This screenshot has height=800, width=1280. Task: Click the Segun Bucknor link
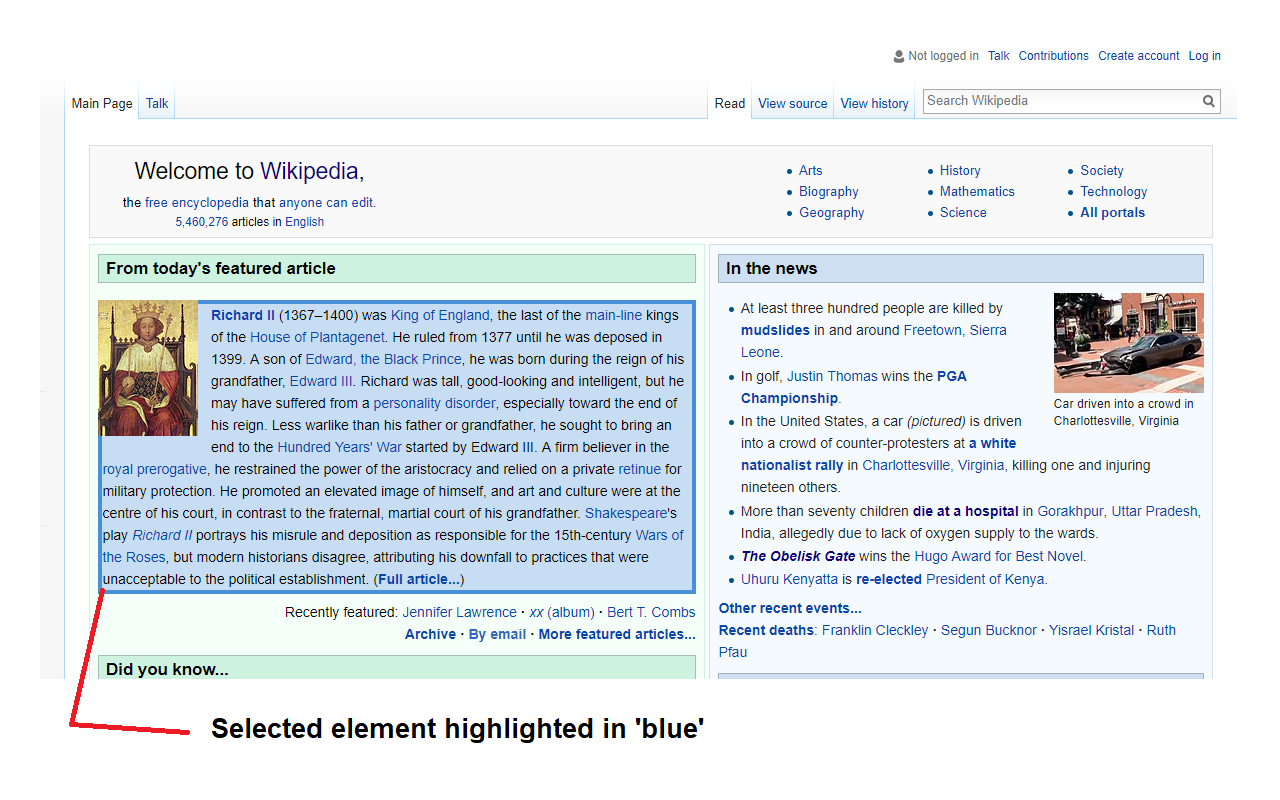tap(989, 630)
